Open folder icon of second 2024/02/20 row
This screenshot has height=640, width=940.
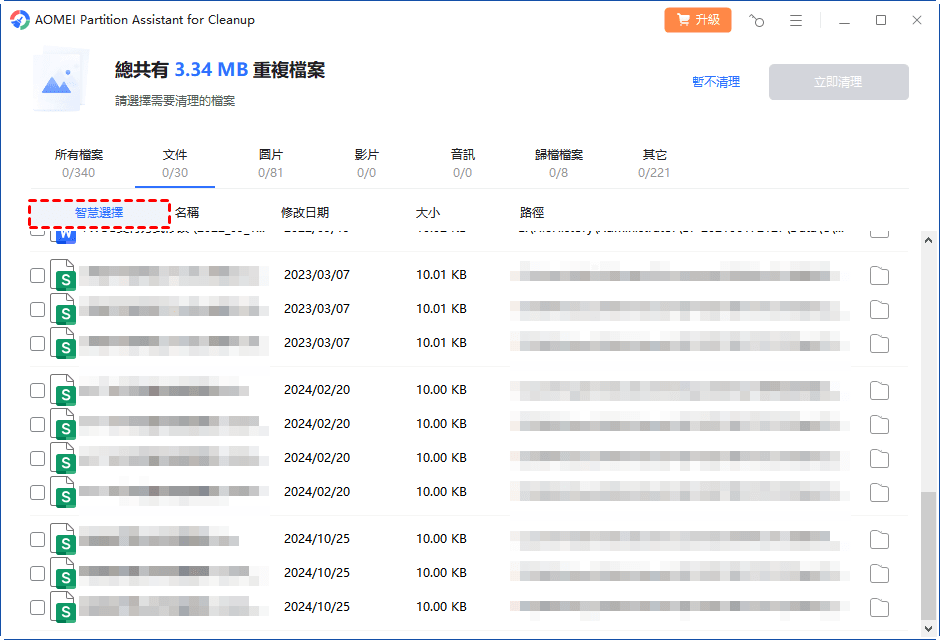tap(879, 425)
